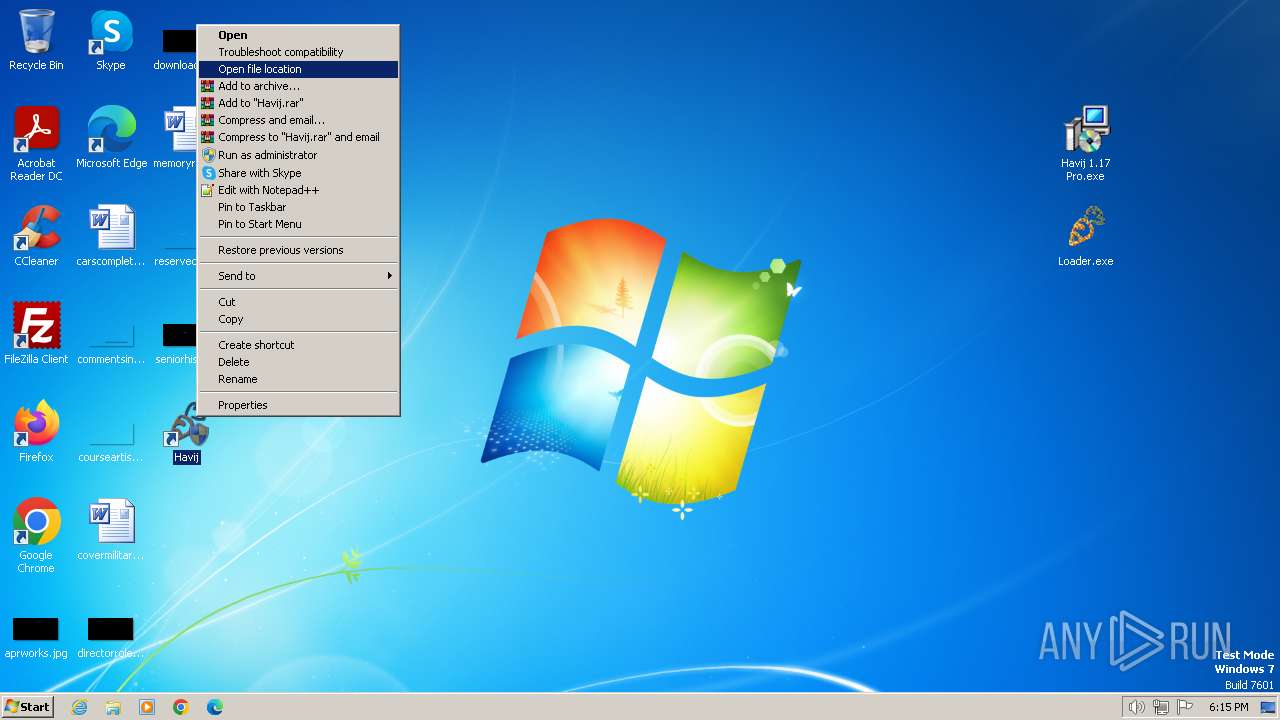Choose Restore previous versions

(299, 250)
